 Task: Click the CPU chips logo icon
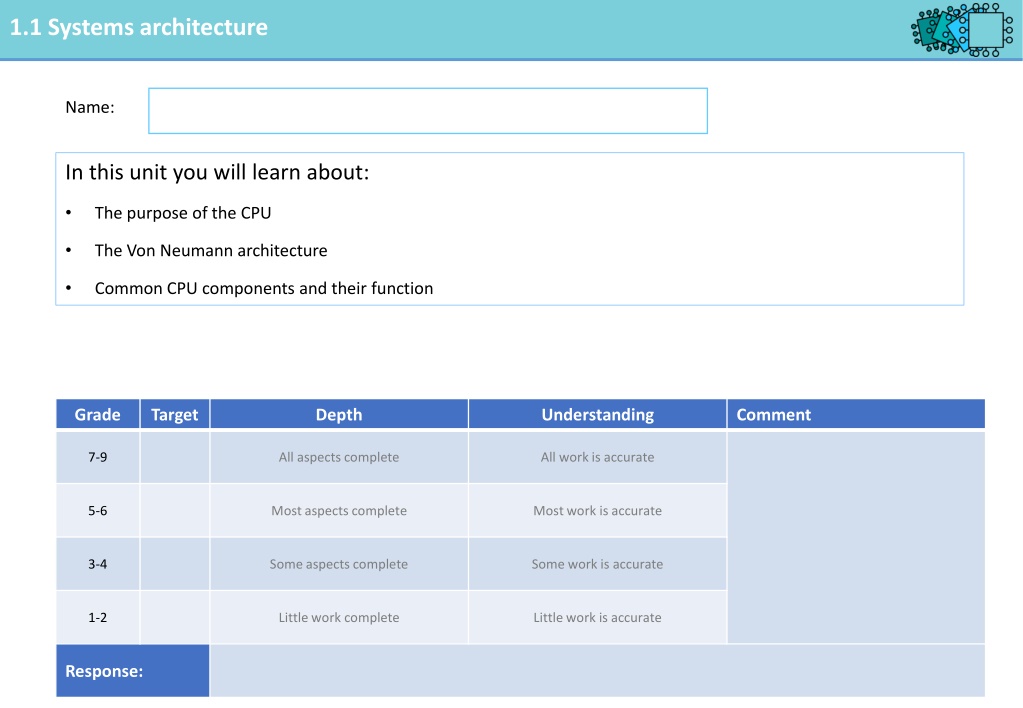[x=962, y=29]
